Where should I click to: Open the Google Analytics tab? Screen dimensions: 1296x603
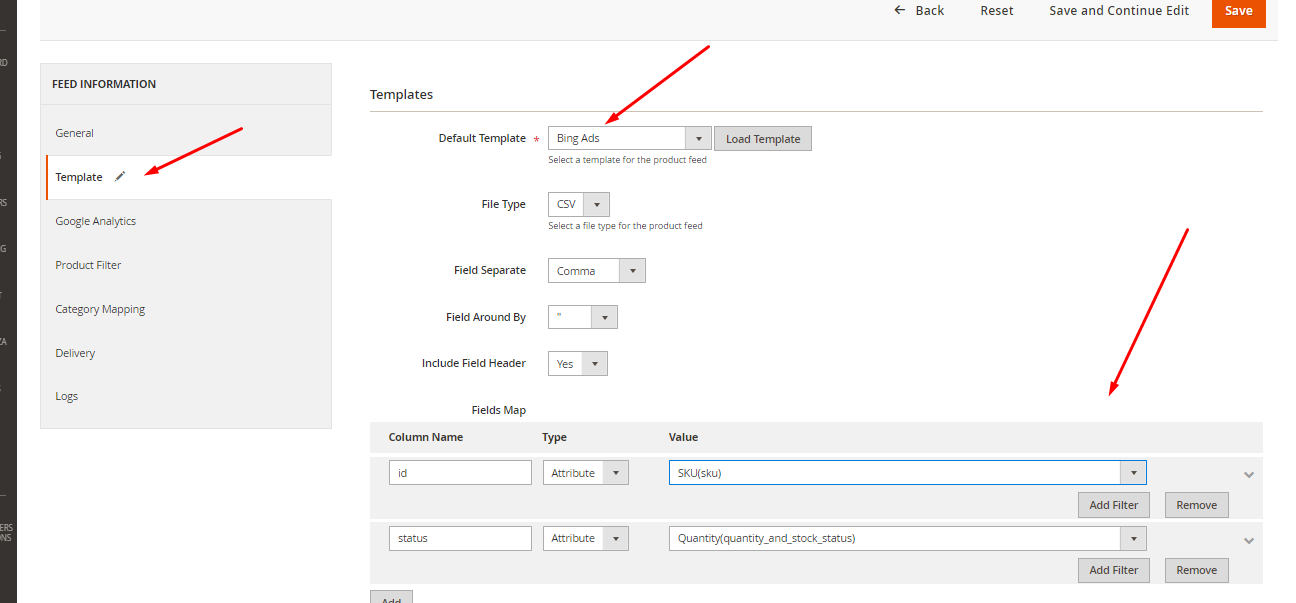pos(96,221)
